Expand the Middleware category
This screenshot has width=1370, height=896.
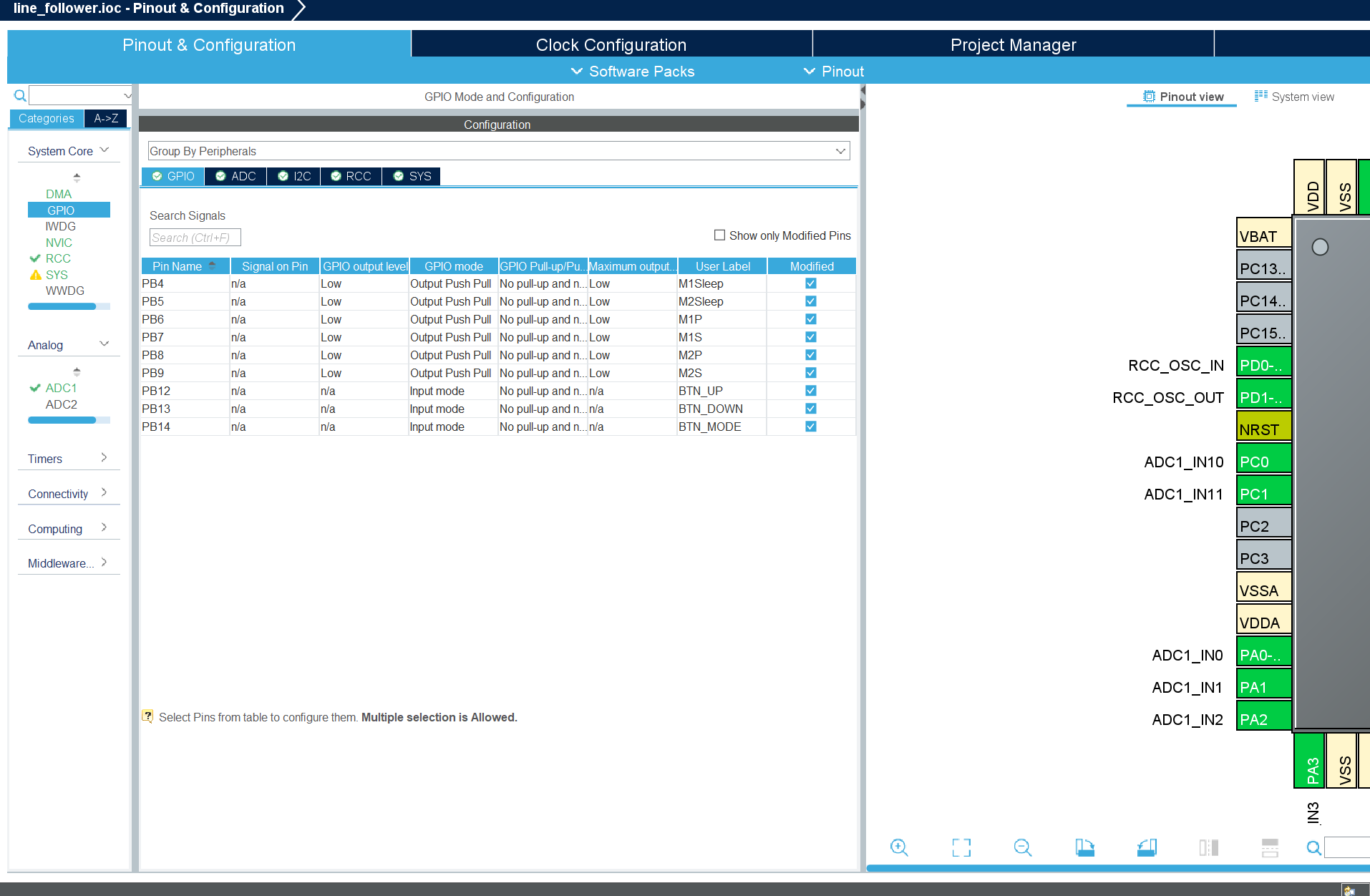69,563
